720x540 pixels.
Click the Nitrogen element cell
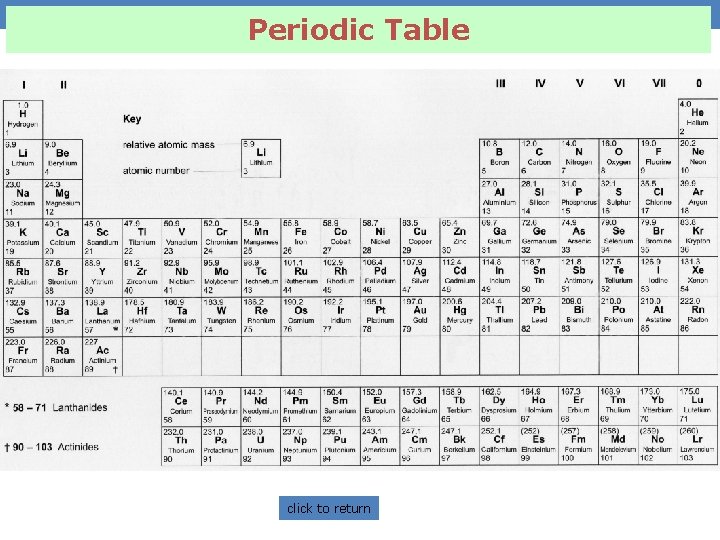tap(579, 158)
